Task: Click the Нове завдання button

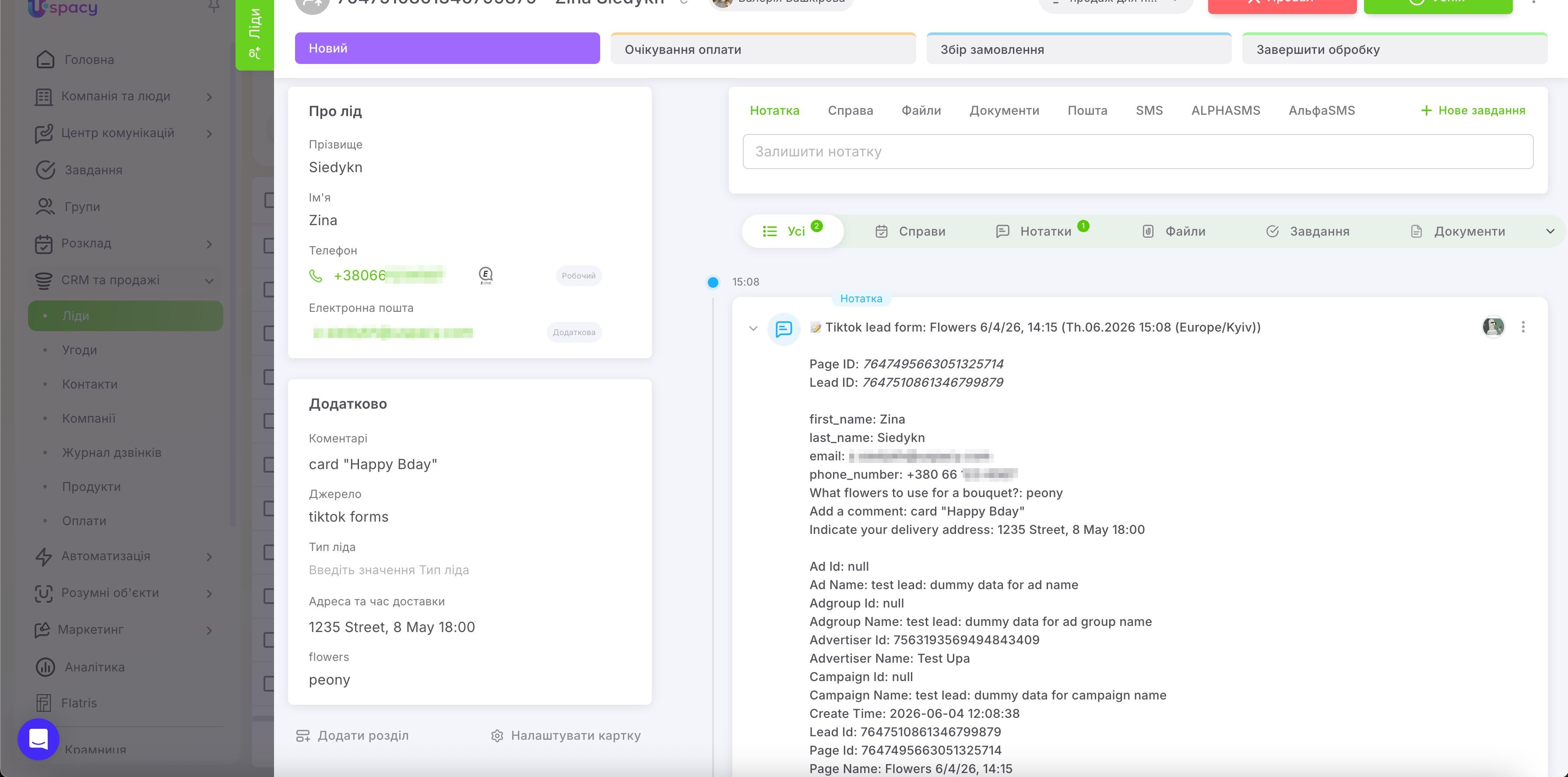Action: pyautogui.click(x=1473, y=111)
